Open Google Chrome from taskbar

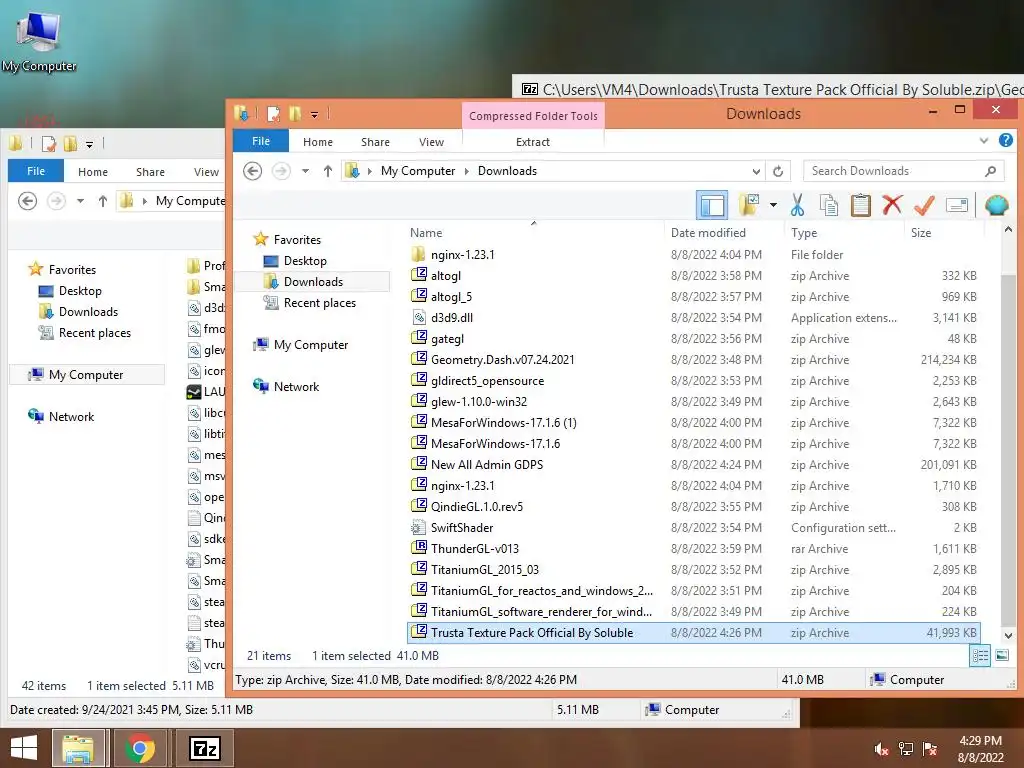pos(140,748)
